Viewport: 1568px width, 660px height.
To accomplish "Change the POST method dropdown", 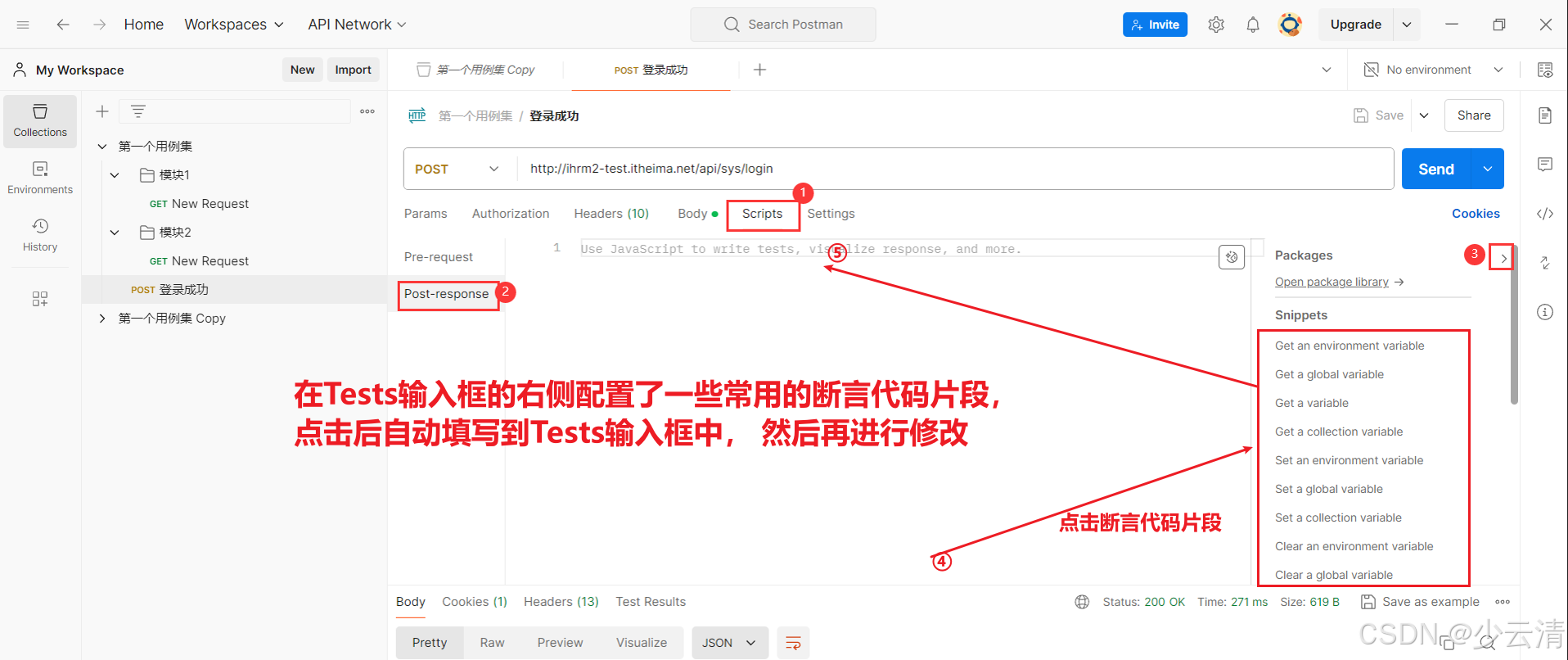I will [x=457, y=169].
